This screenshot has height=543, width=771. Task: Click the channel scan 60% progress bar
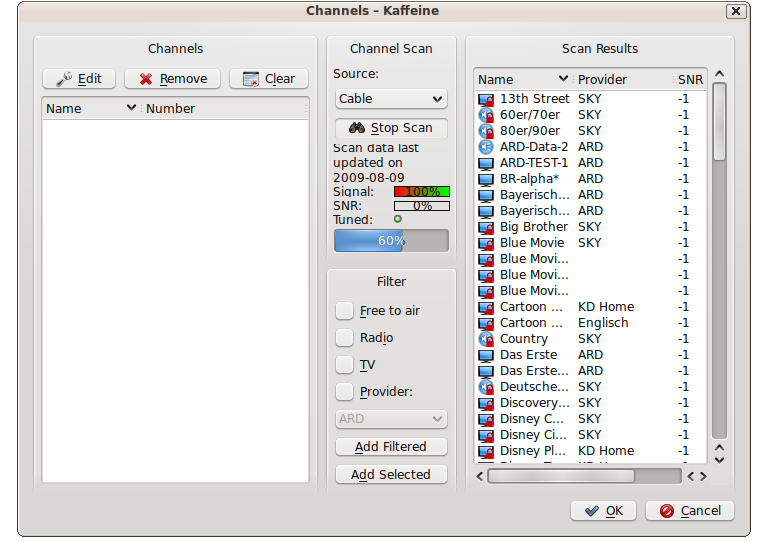click(391, 241)
